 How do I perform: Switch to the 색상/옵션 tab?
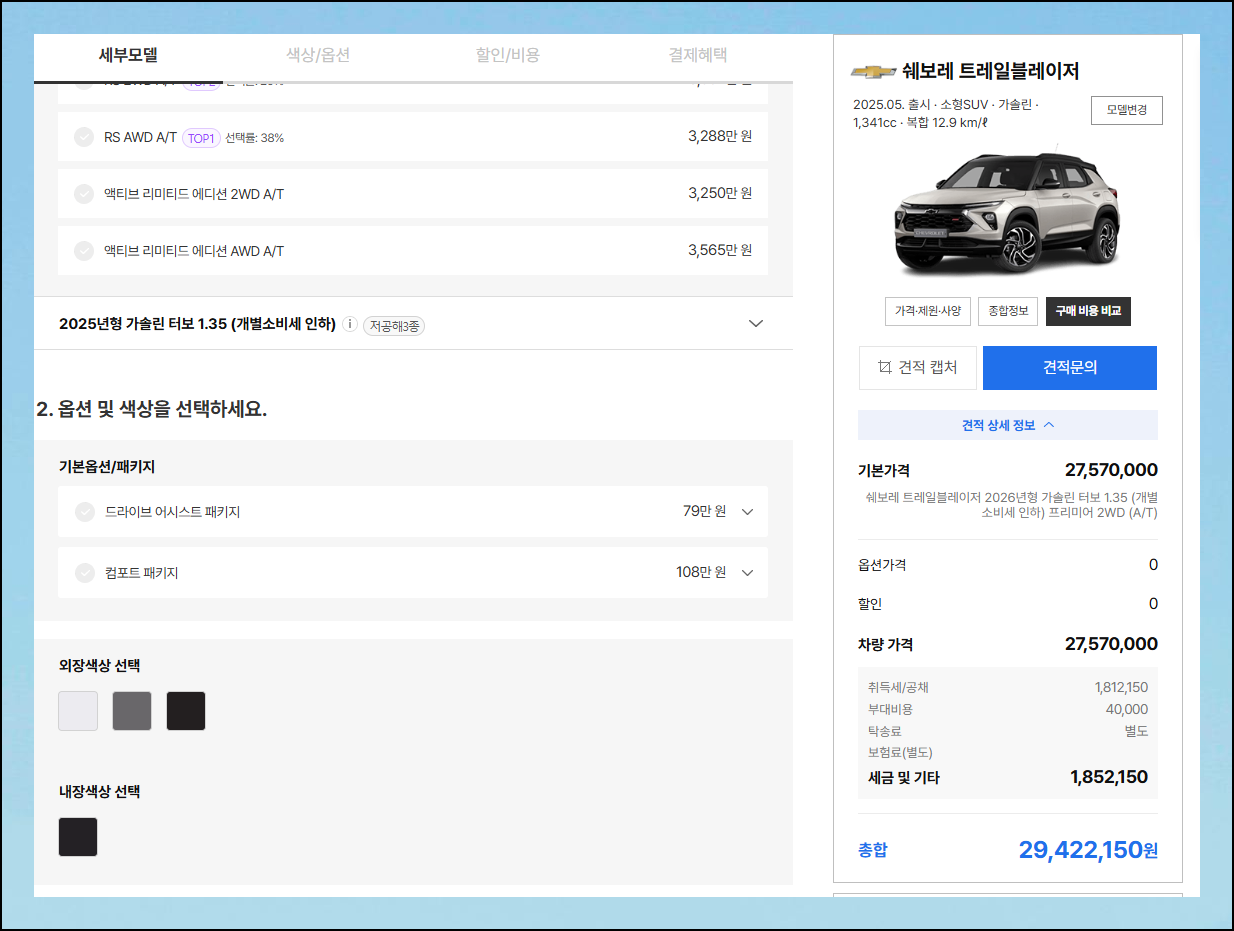tap(318, 55)
